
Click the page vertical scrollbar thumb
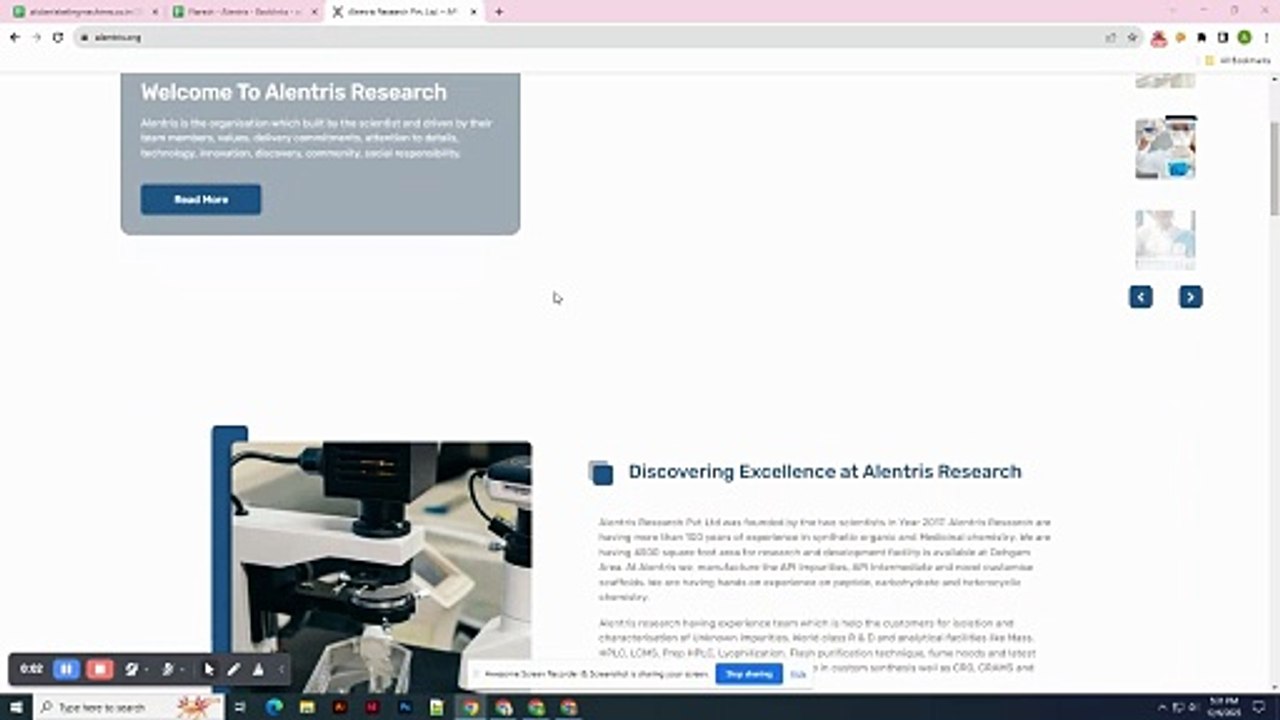1274,170
